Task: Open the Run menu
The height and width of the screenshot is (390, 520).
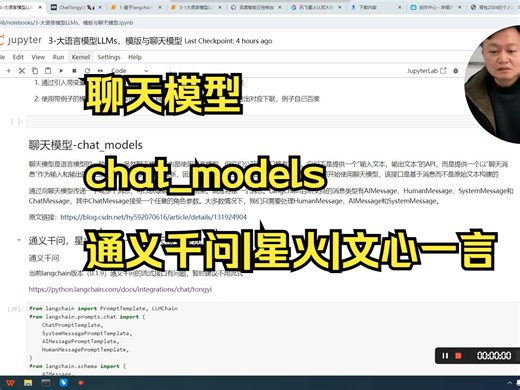Action: [x=58, y=57]
